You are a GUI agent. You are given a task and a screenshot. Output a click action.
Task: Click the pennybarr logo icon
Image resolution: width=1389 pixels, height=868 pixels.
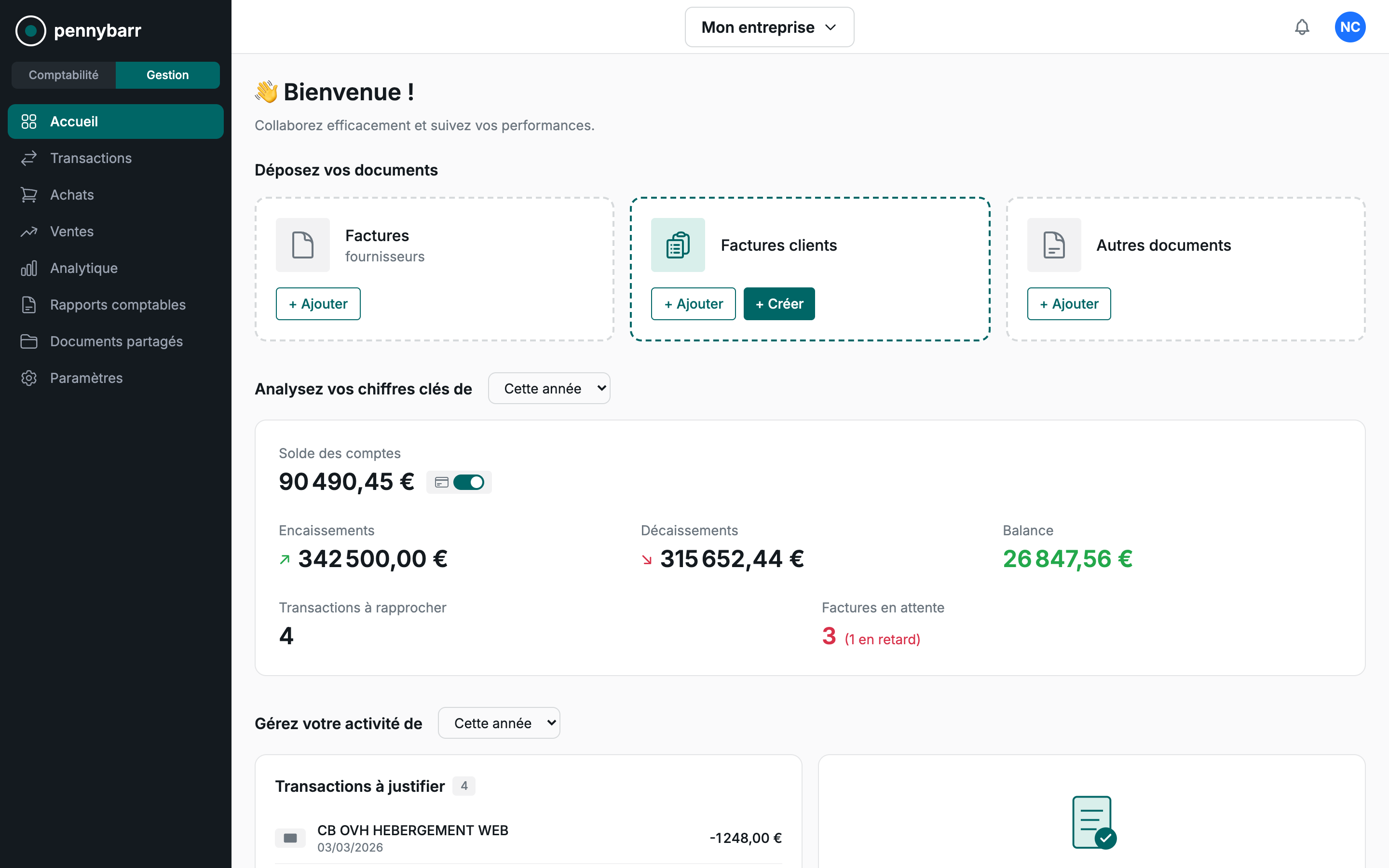click(30, 30)
